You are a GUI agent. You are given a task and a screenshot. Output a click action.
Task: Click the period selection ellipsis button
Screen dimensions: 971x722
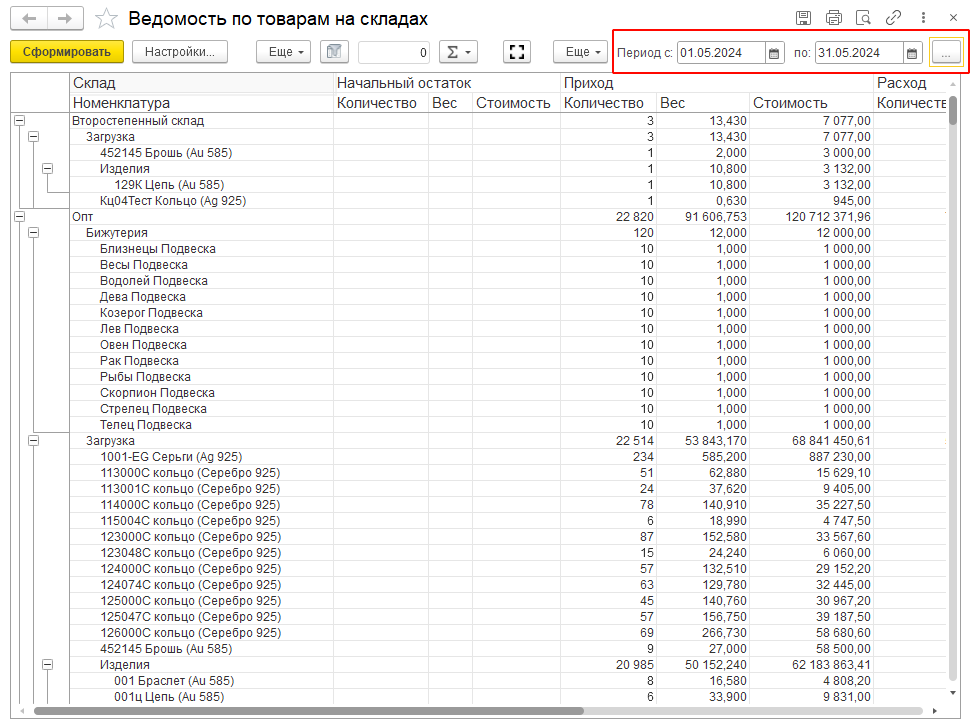[946, 53]
